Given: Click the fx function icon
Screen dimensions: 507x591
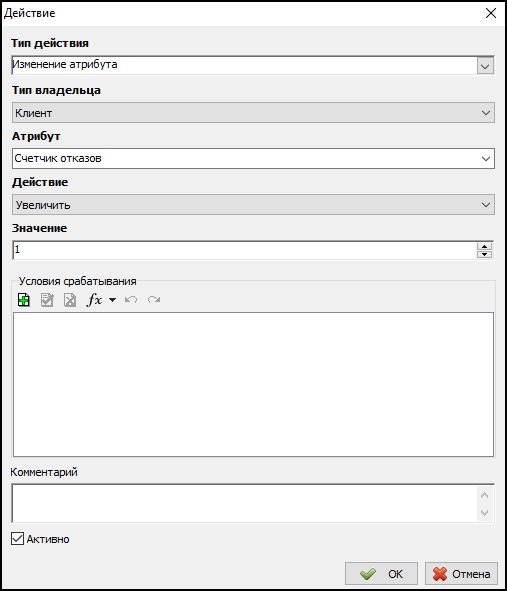Looking at the screenshot, I should coord(94,300).
